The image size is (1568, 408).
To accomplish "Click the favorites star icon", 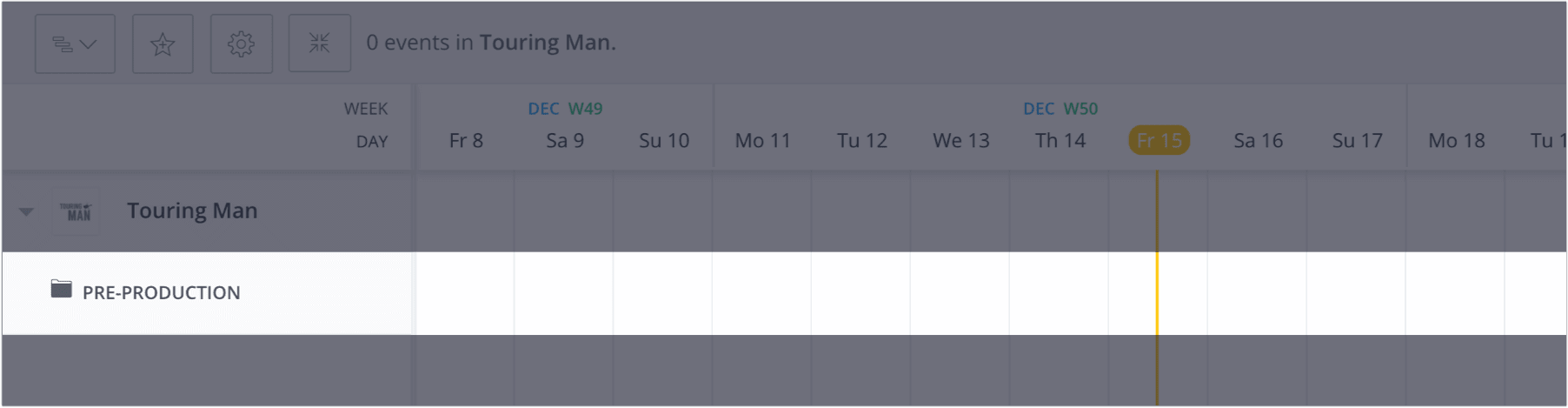I will [x=163, y=43].
